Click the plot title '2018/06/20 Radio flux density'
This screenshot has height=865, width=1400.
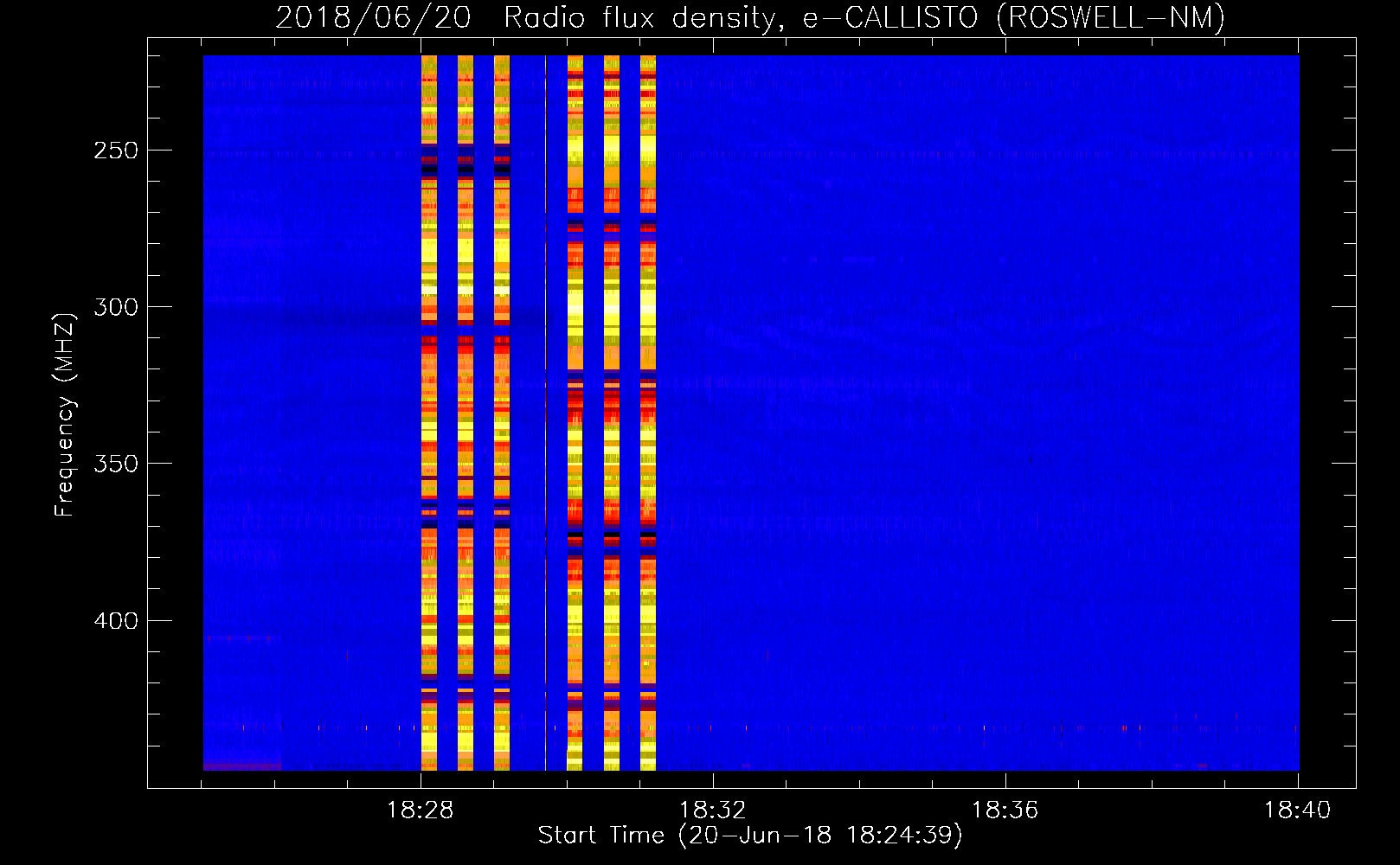[x=750, y=17]
